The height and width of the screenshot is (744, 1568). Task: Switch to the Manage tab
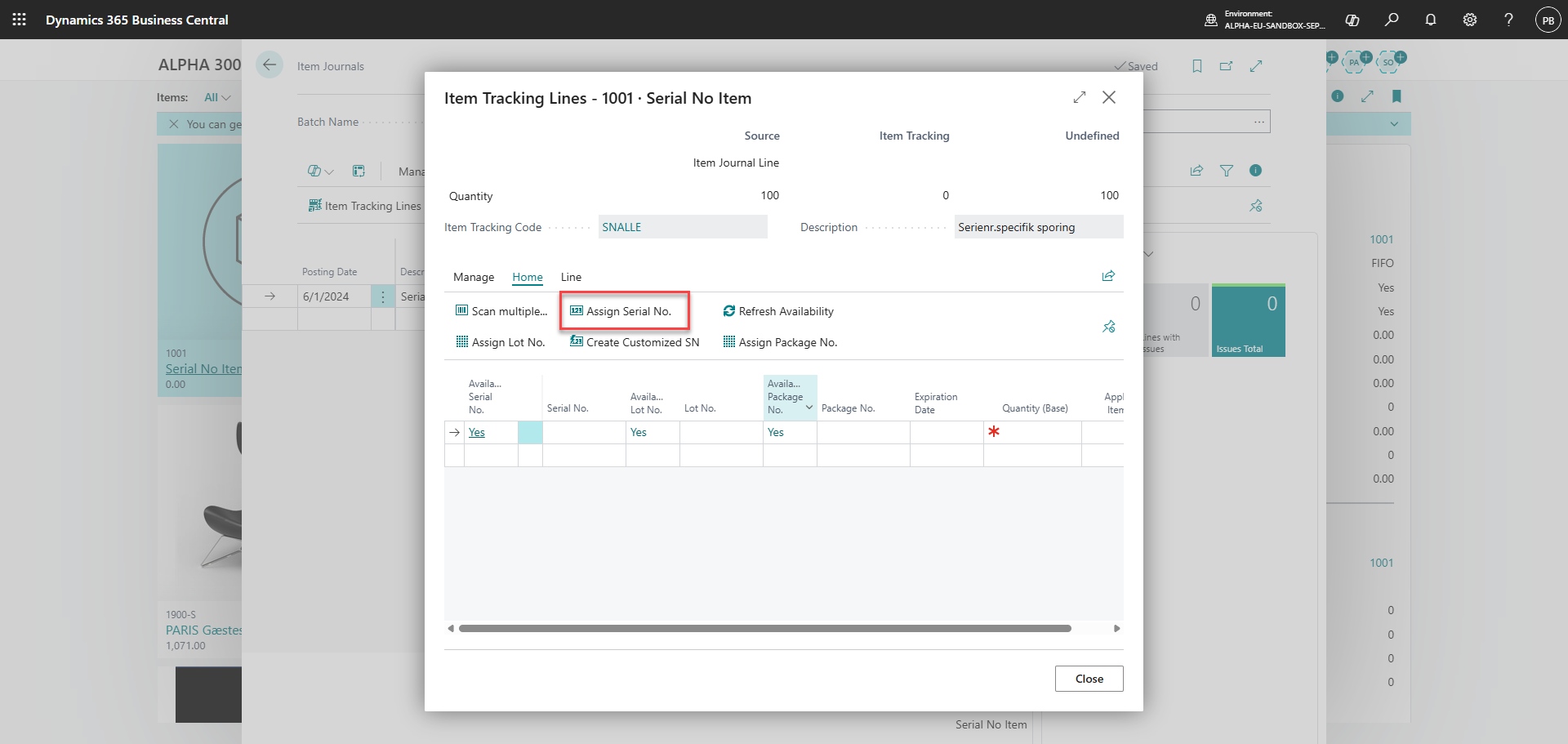[x=474, y=277]
